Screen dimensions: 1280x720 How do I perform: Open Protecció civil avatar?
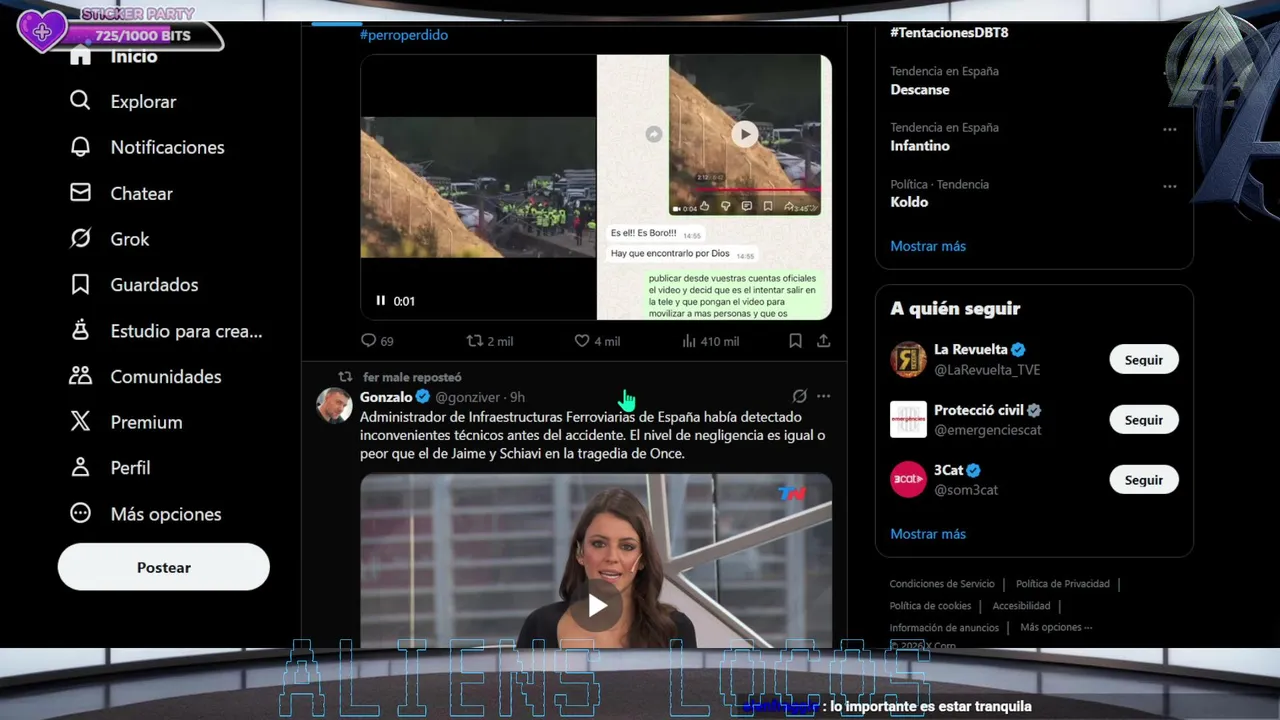pyautogui.click(x=908, y=420)
